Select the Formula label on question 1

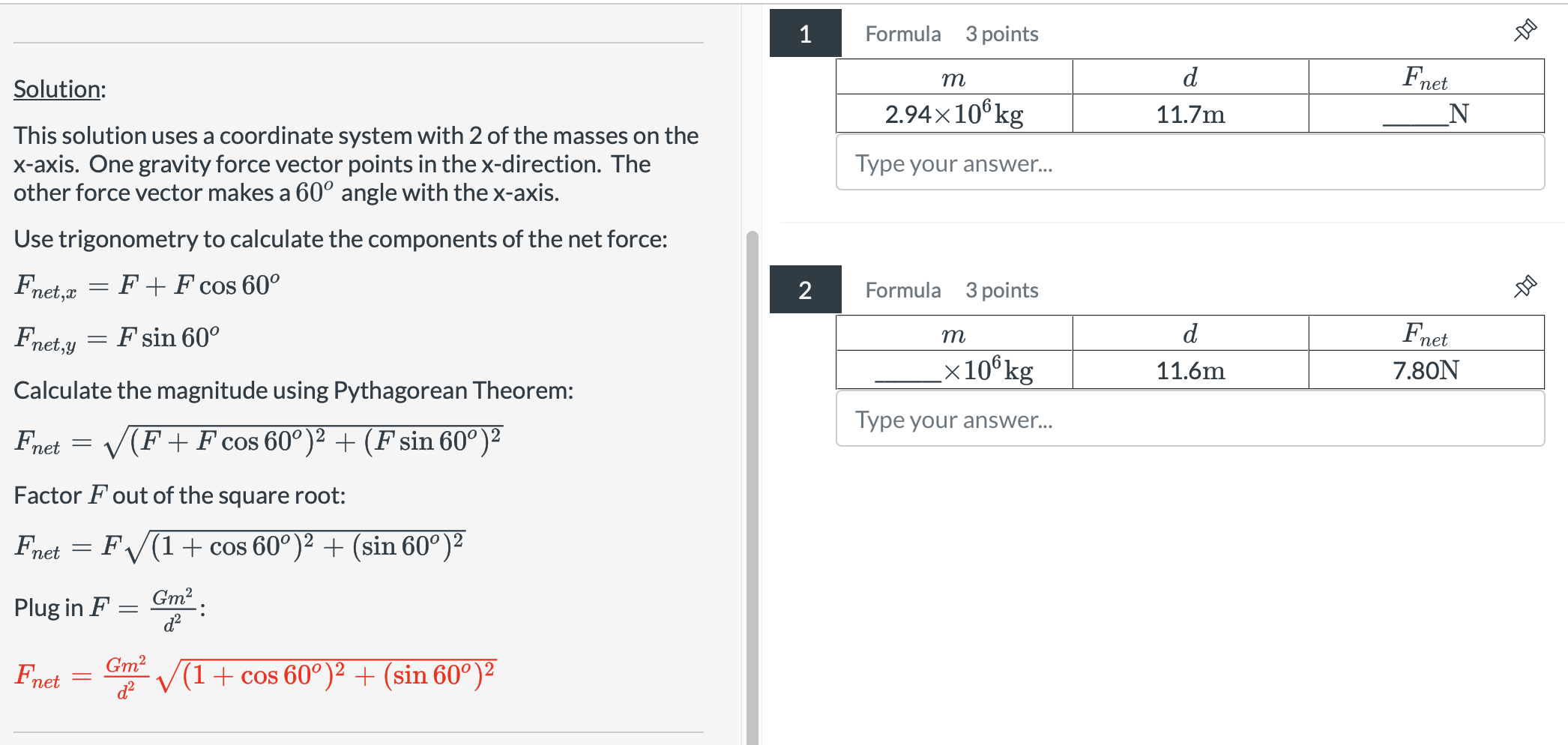[903, 34]
